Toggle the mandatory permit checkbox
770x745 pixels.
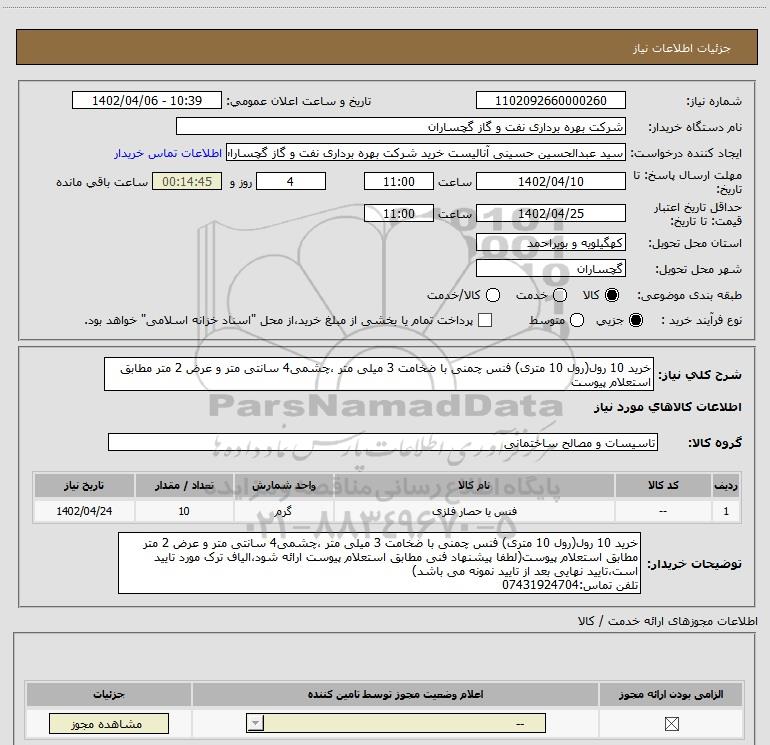point(671,724)
